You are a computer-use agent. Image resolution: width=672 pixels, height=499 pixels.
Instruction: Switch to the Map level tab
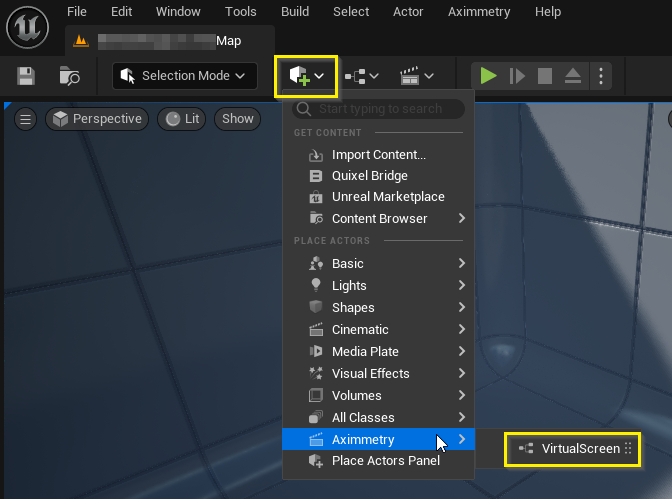point(170,41)
